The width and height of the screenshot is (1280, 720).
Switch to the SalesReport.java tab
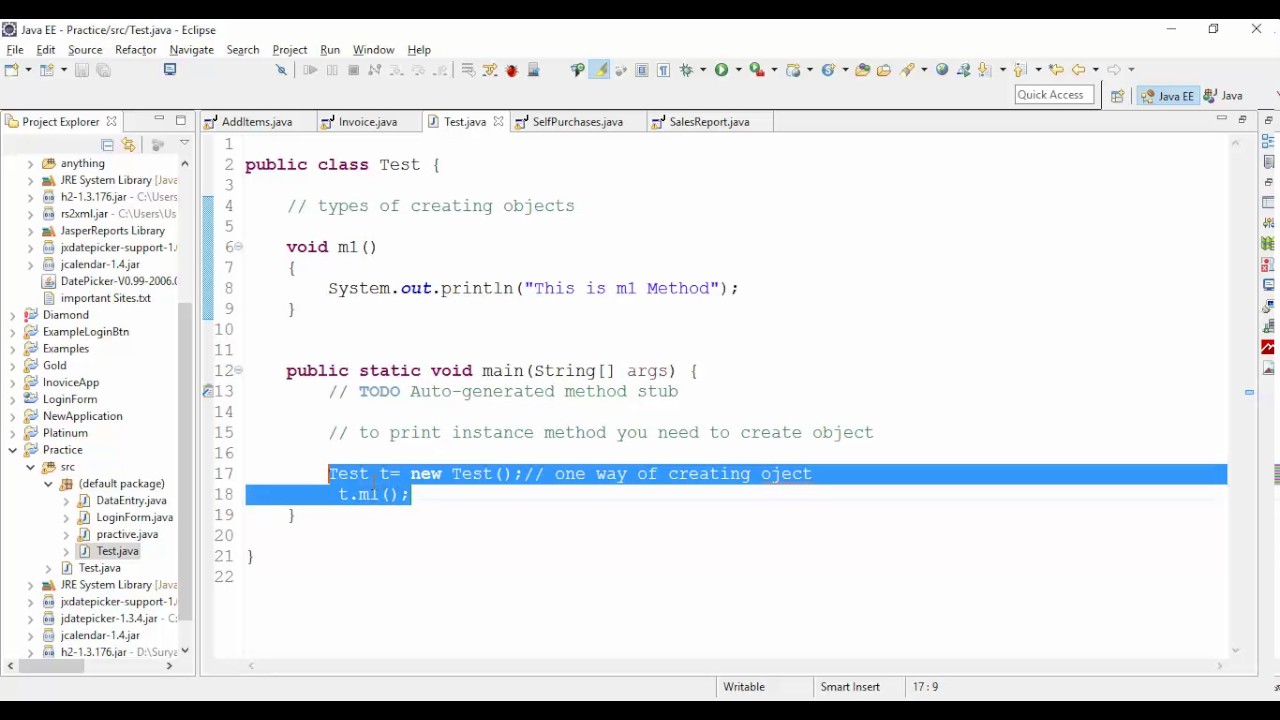[x=709, y=122]
